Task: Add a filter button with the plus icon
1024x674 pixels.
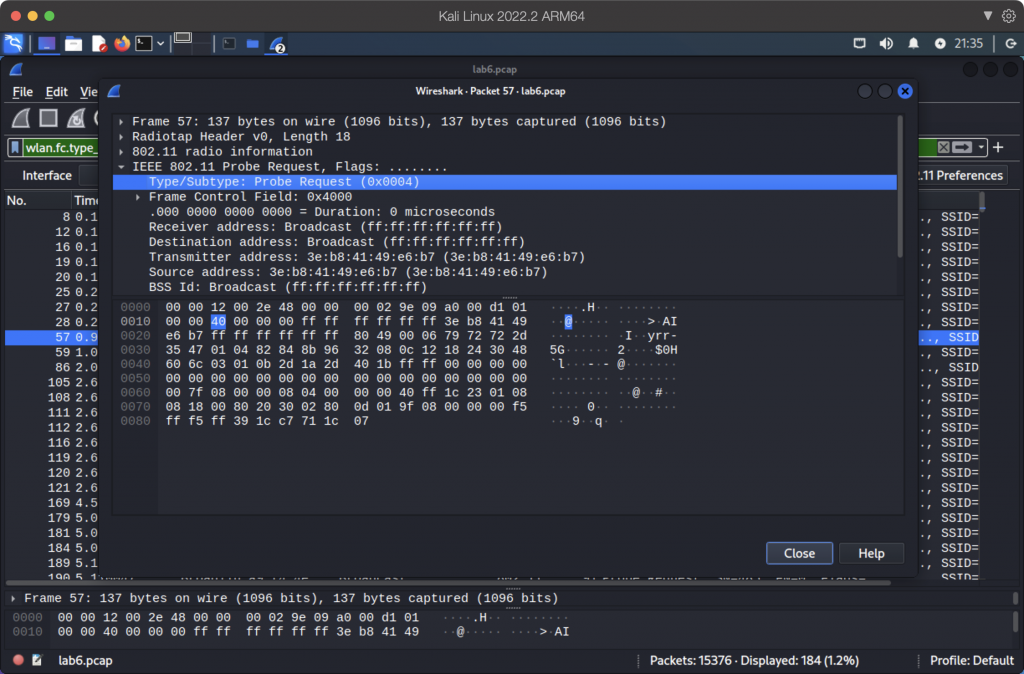Action: [998, 148]
